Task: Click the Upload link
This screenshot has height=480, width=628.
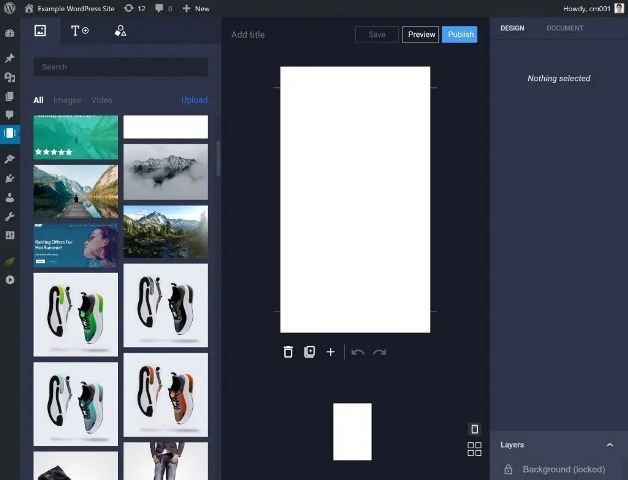Action: (x=194, y=100)
